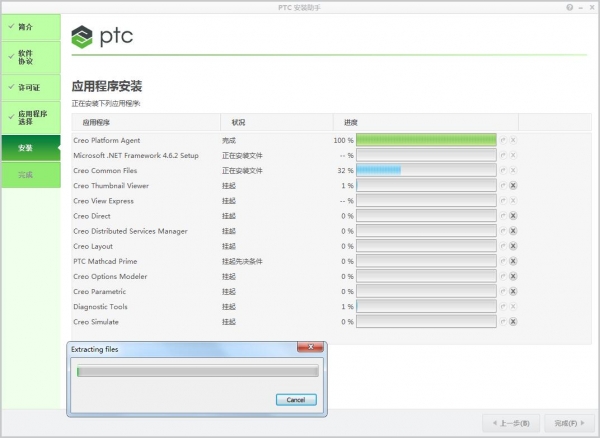Open the help question mark icon in title bar
Image resolution: width=600 pixels, height=438 pixels.
pos(570,7)
